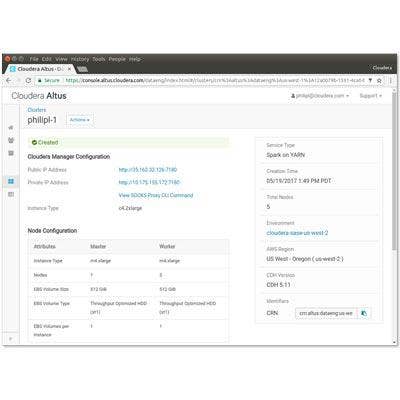
Task: Open the environments icon in the sidebar
Action: (x=11, y=140)
